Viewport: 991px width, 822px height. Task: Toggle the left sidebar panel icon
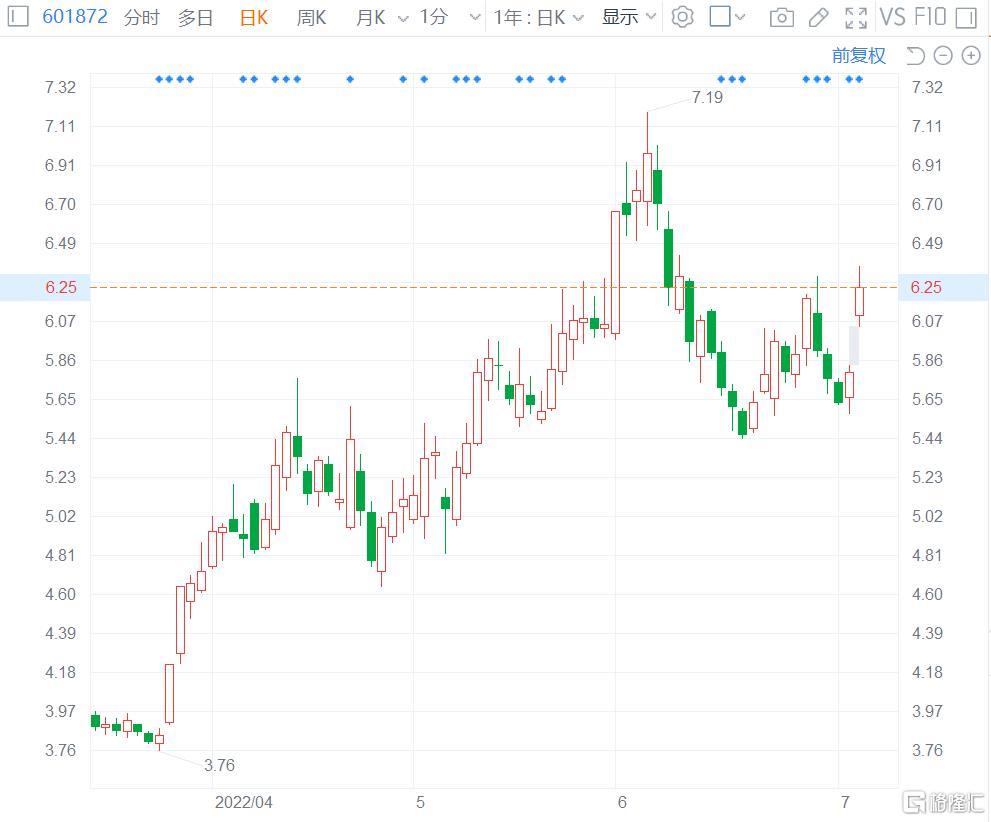point(17,16)
